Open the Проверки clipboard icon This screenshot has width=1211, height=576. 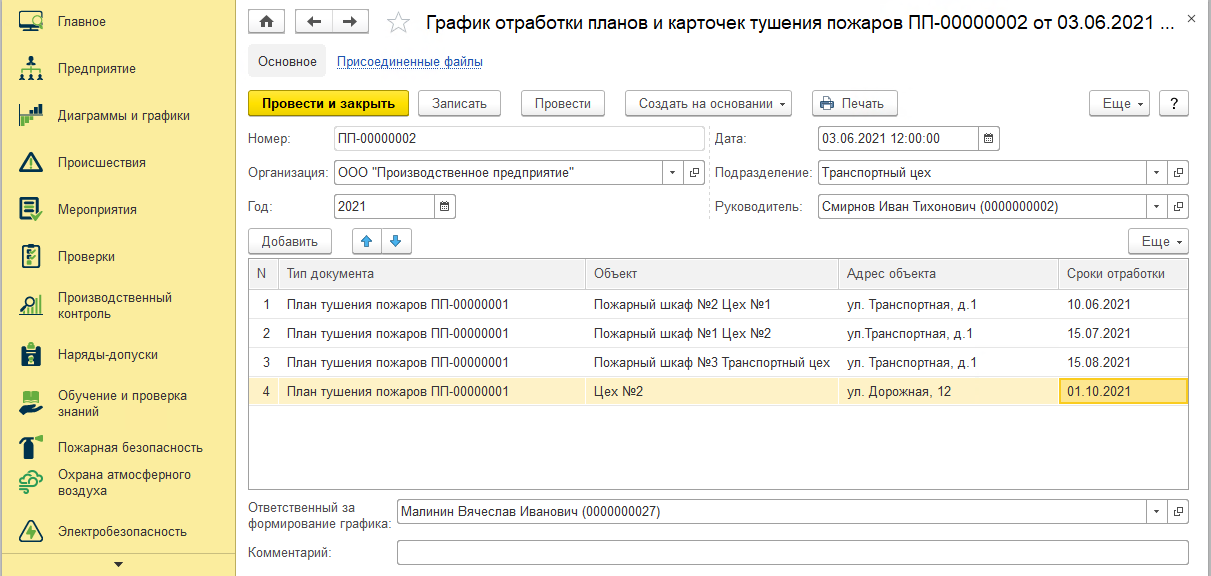pos(31,256)
